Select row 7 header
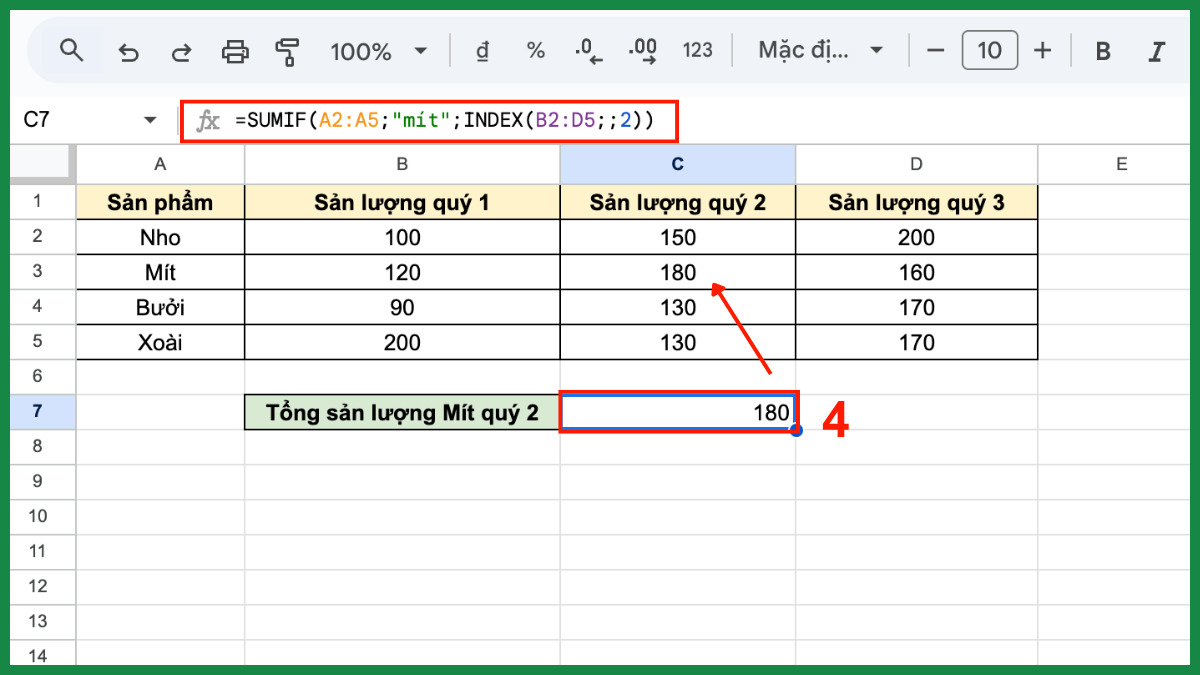The image size is (1200, 675). [x=38, y=412]
